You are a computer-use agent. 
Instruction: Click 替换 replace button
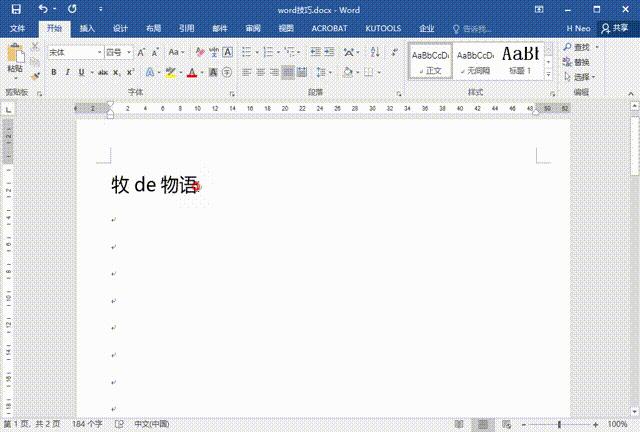(576, 62)
